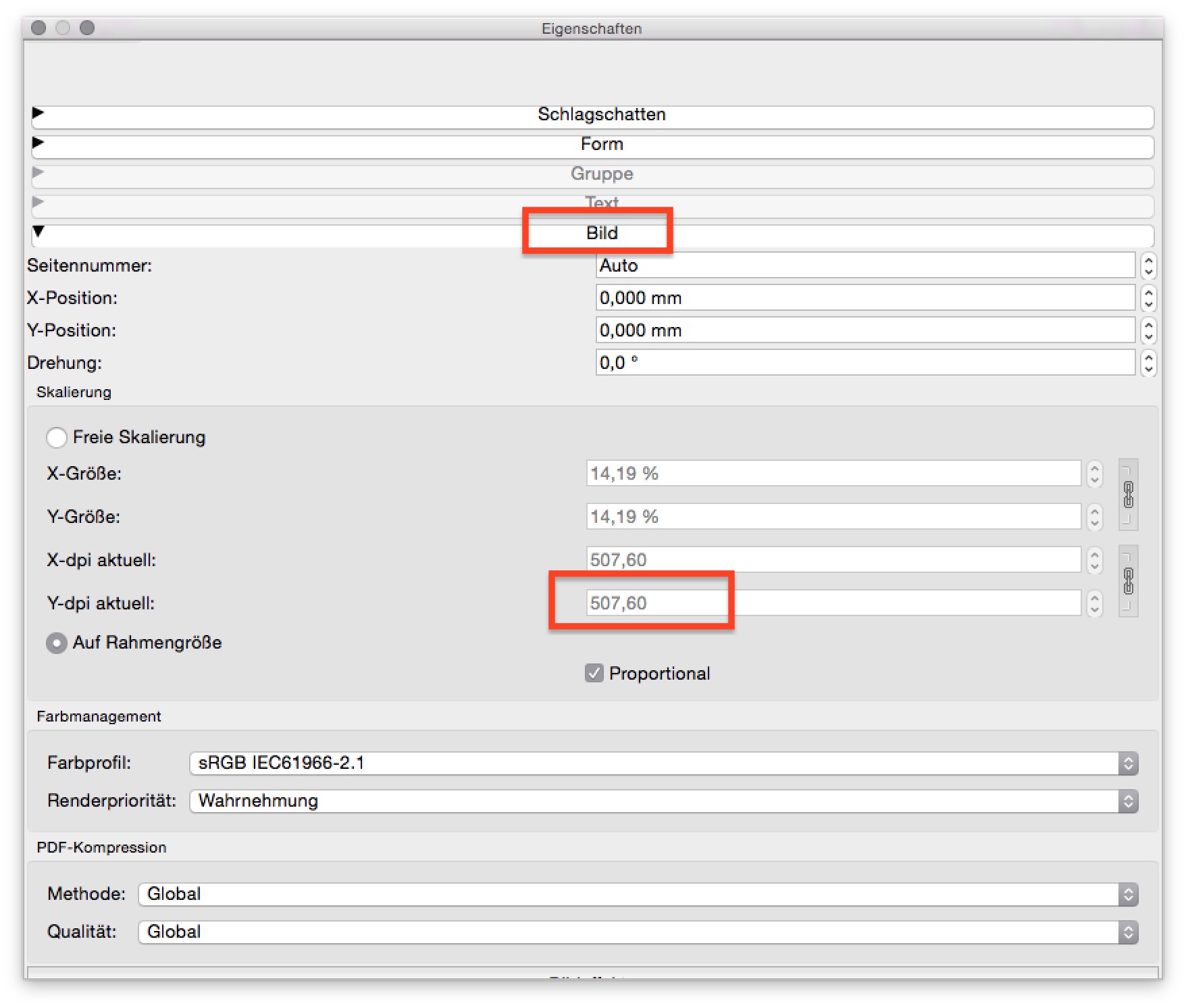The width and height of the screenshot is (1186, 1008).
Task: Click the Seitennummer stepper arrows
Action: pyautogui.click(x=1148, y=266)
